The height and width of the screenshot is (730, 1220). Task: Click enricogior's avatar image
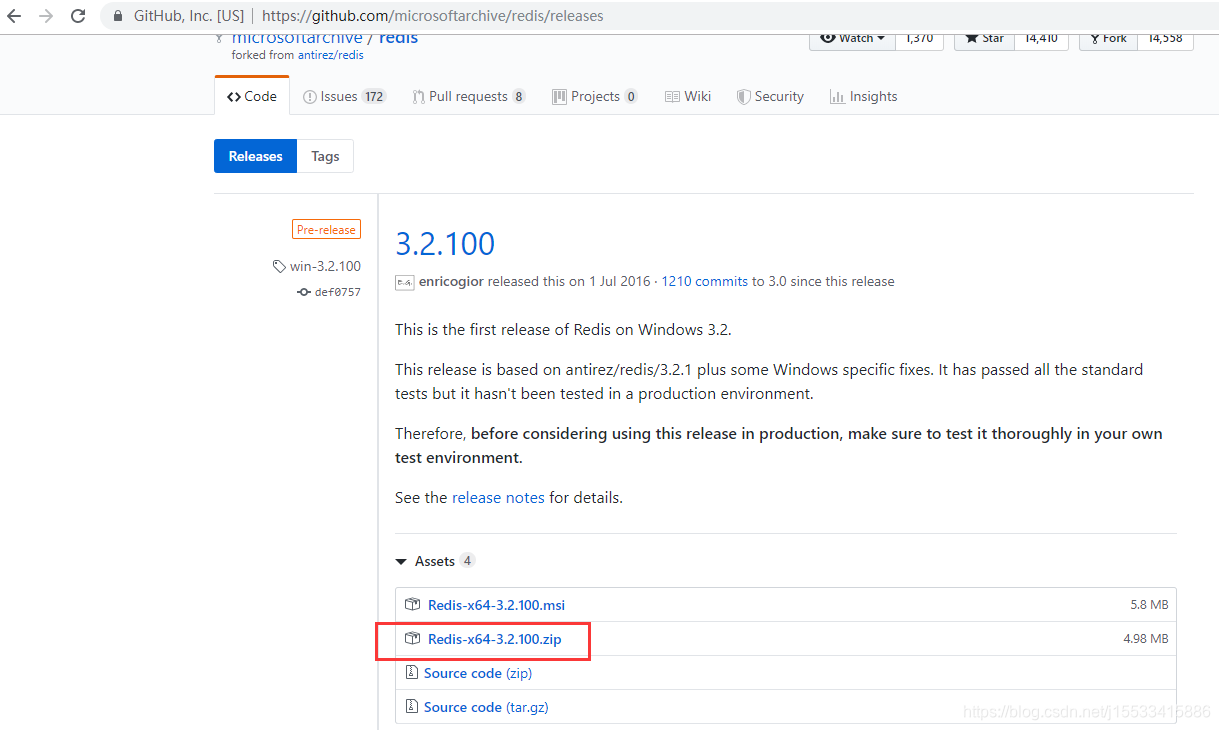pos(404,282)
